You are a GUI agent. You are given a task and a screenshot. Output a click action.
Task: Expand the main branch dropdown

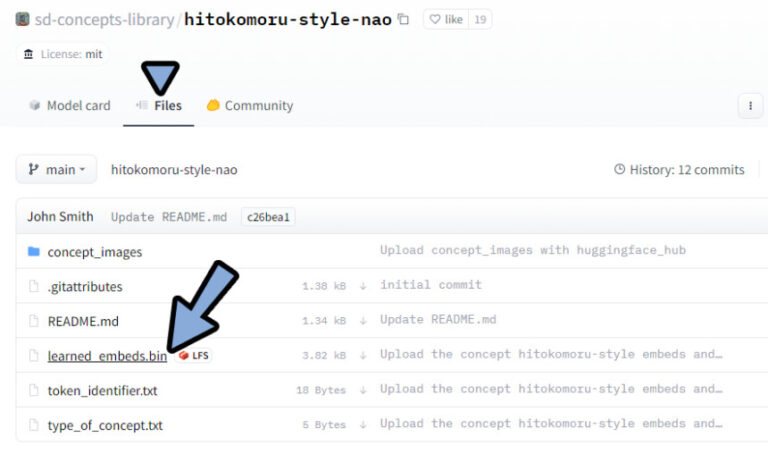56,169
